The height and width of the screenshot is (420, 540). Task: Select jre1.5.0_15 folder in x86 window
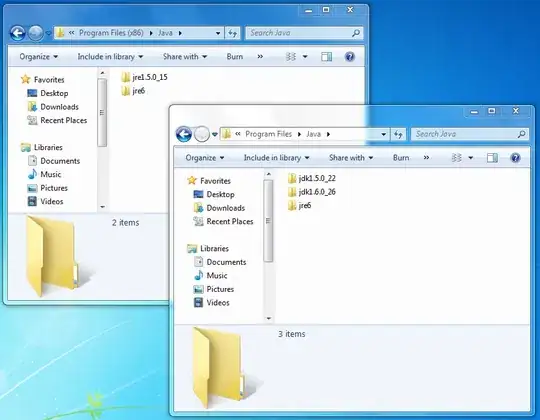tap(145, 77)
